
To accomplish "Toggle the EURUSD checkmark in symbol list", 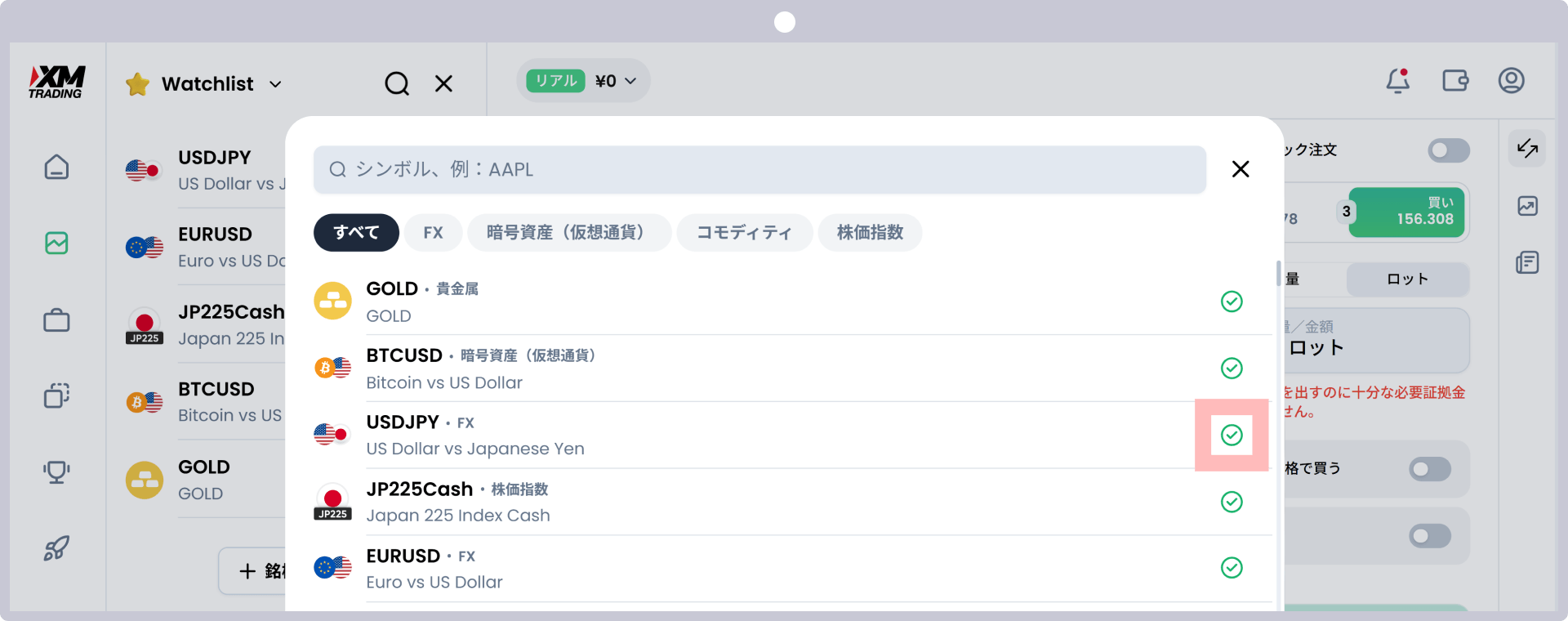I will click(1232, 568).
